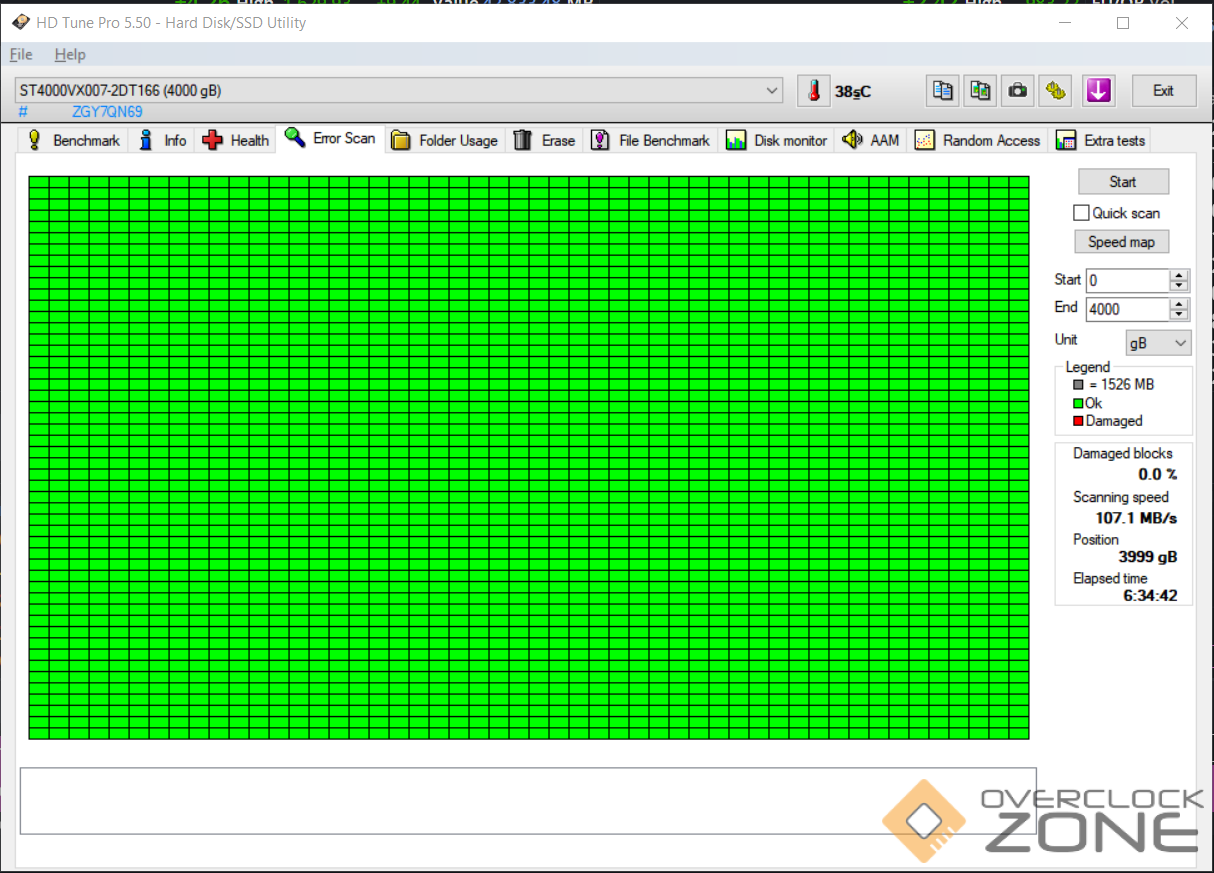The width and height of the screenshot is (1214, 873).
Task: Click the Speed map button
Action: [x=1121, y=242]
